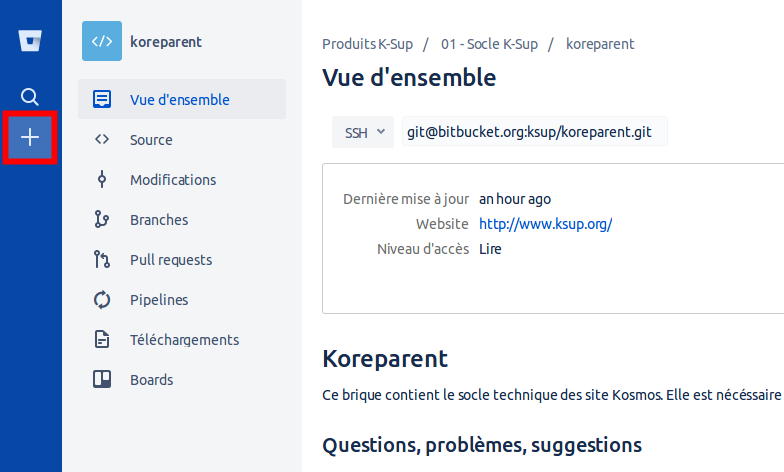Click the Vue d'ensemble overview icon
This screenshot has height=472, width=784.
pos(102,99)
